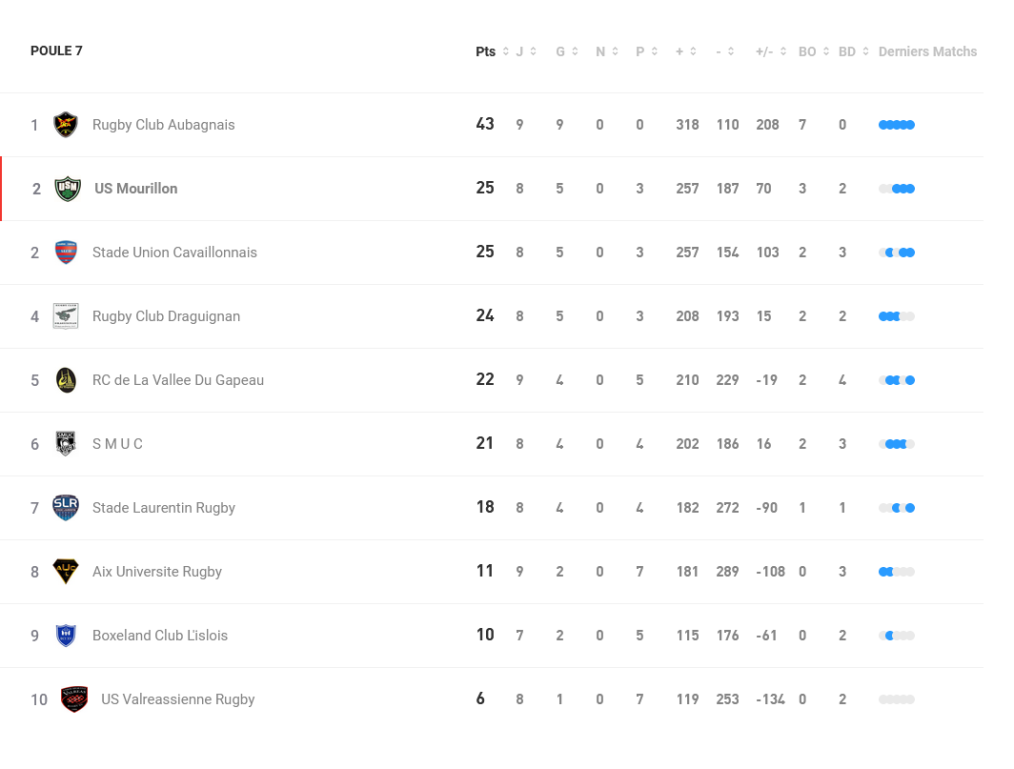Click the Stade Laurentin Rugby SLR logo

pos(66,508)
